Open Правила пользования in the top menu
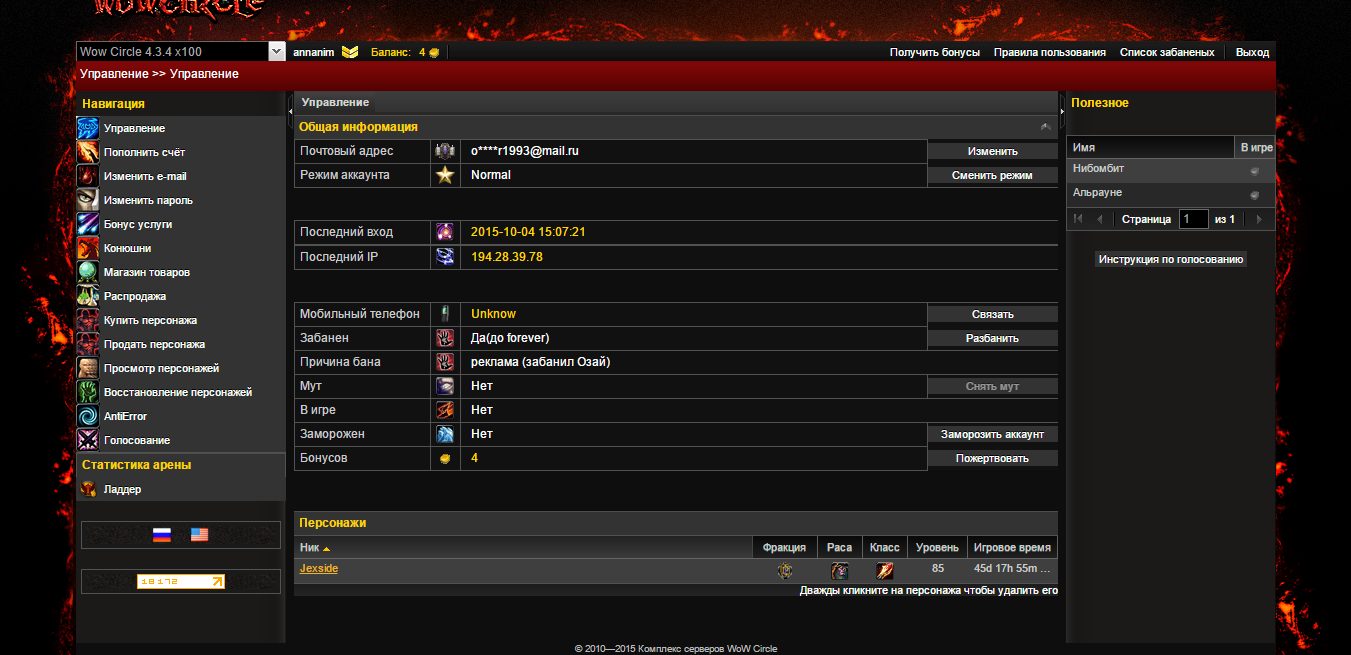The image size is (1351, 655). [x=1049, y=52]
